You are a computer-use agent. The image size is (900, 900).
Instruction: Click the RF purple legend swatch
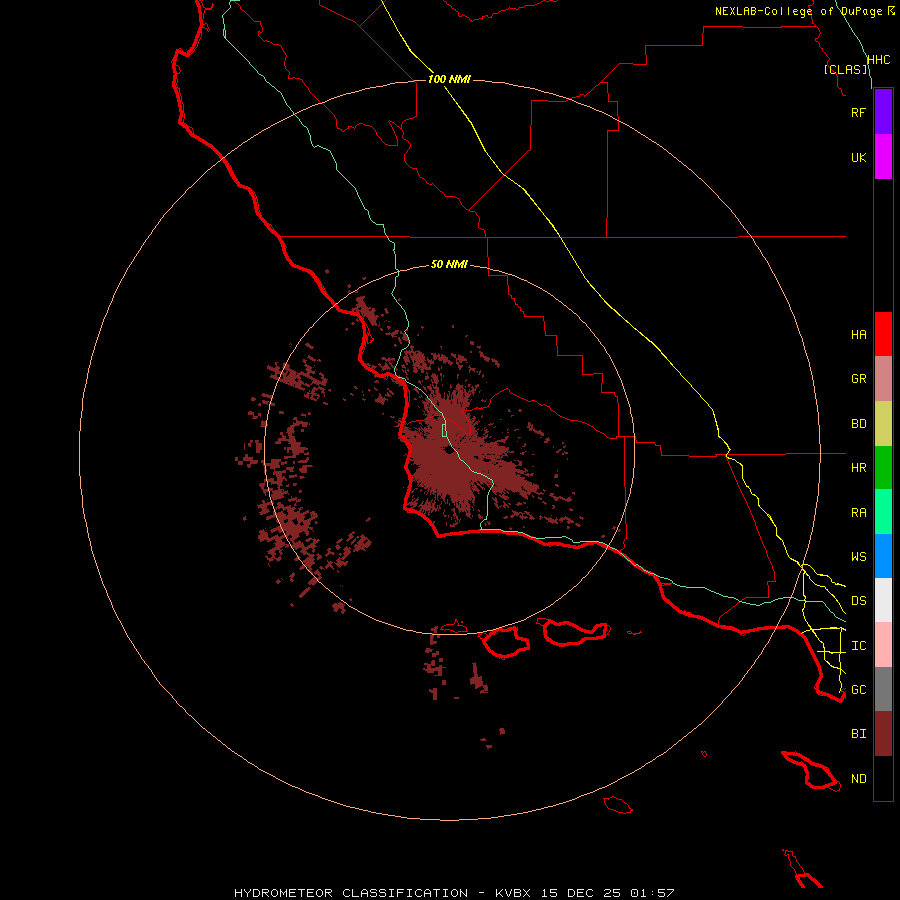(883, 112)
